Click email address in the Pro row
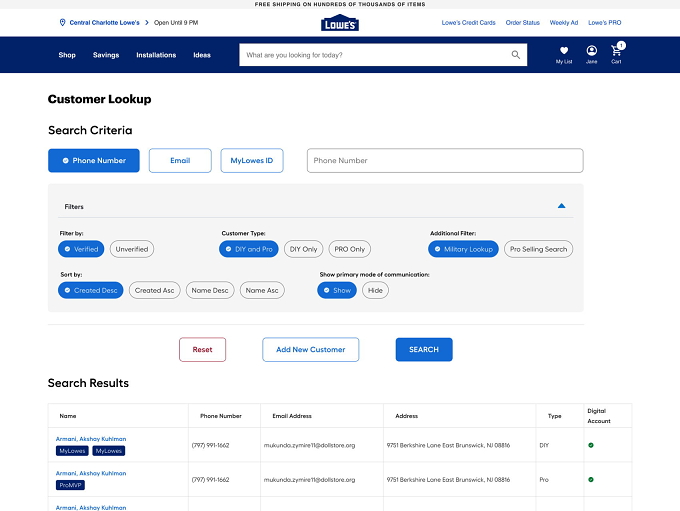This screenshot has height=511, width=680. [x=309, y=479]
